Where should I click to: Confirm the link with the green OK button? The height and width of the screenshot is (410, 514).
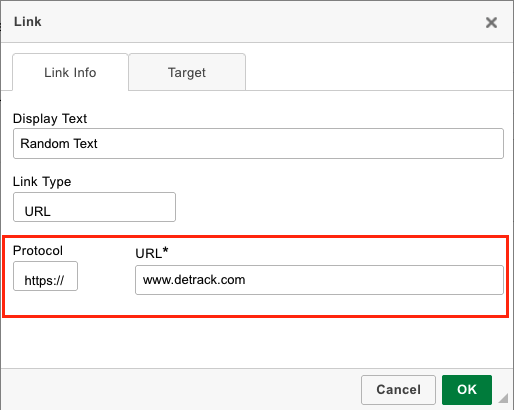tap(467, 390)
